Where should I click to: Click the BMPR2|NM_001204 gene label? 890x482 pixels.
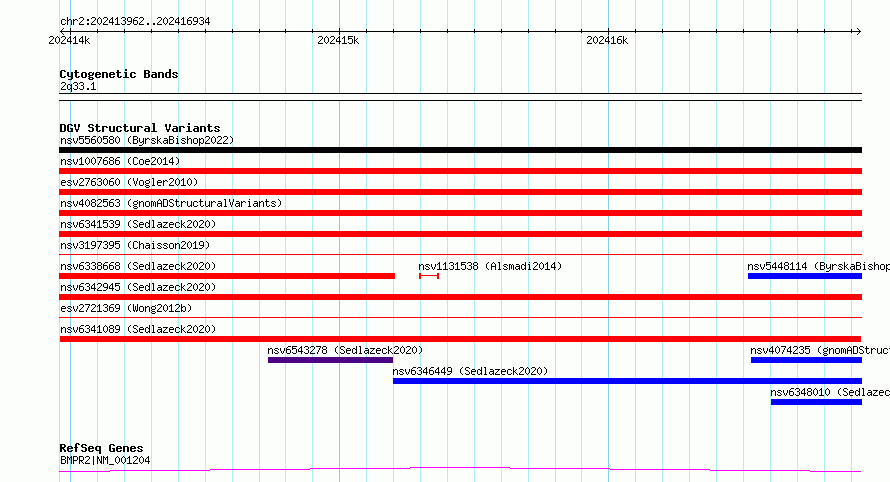(x=105, y=460)
